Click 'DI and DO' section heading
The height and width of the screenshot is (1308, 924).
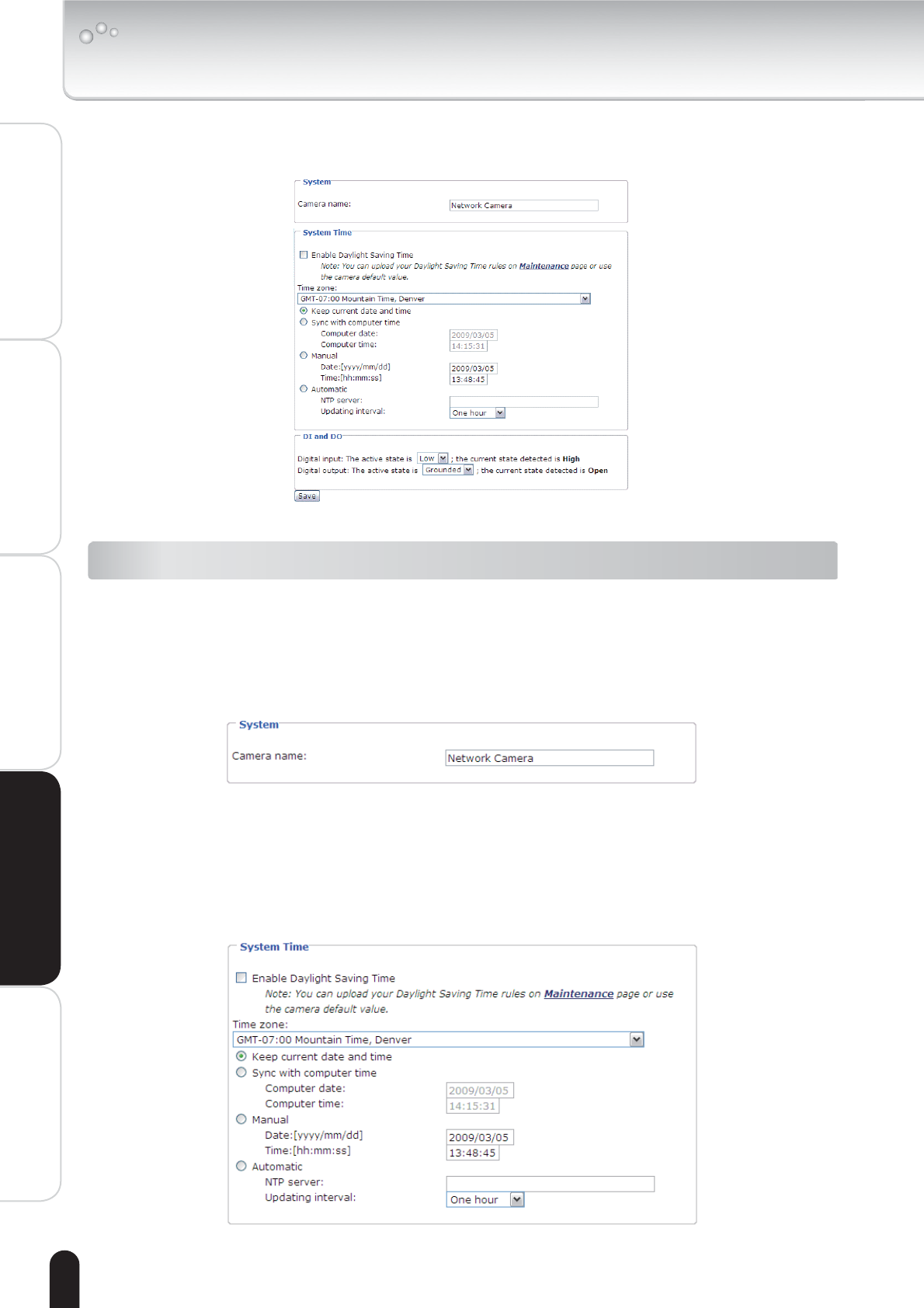[322, 437]
